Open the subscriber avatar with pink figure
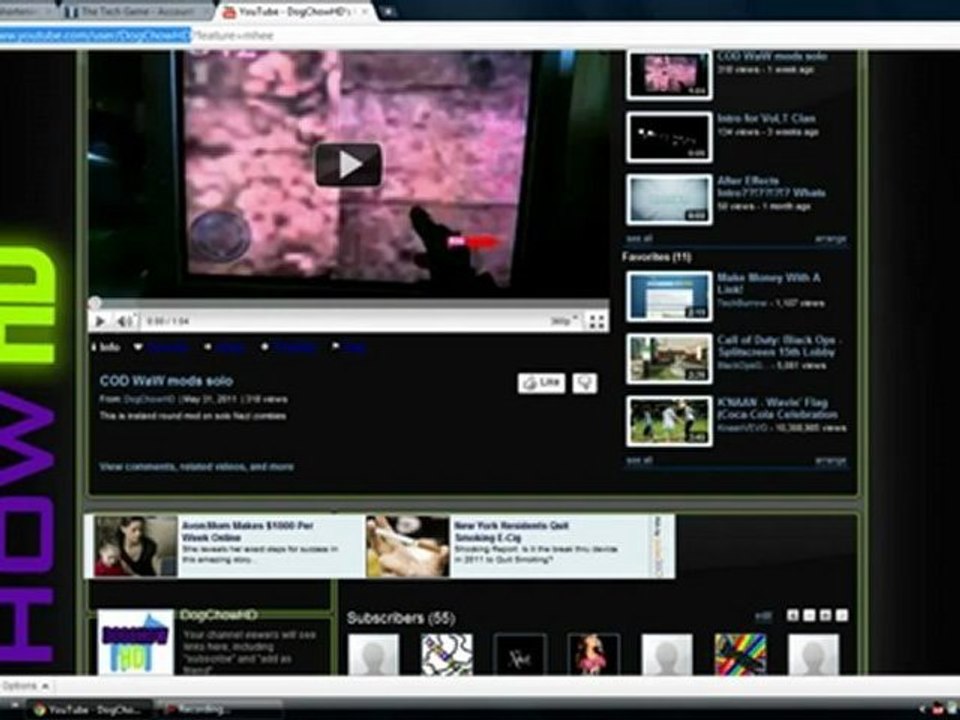960x720 pixels. point(593,654)
